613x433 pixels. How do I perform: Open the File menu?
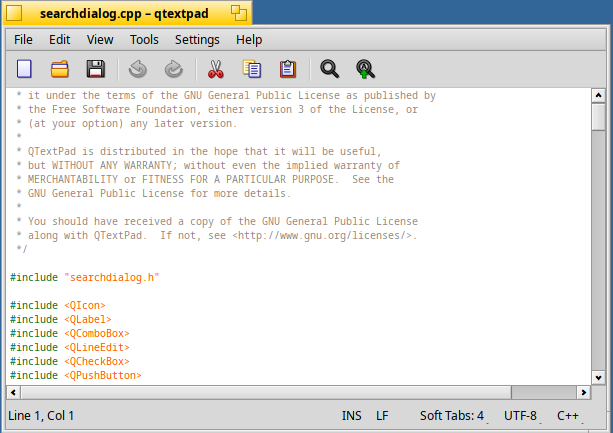point(23,39)
